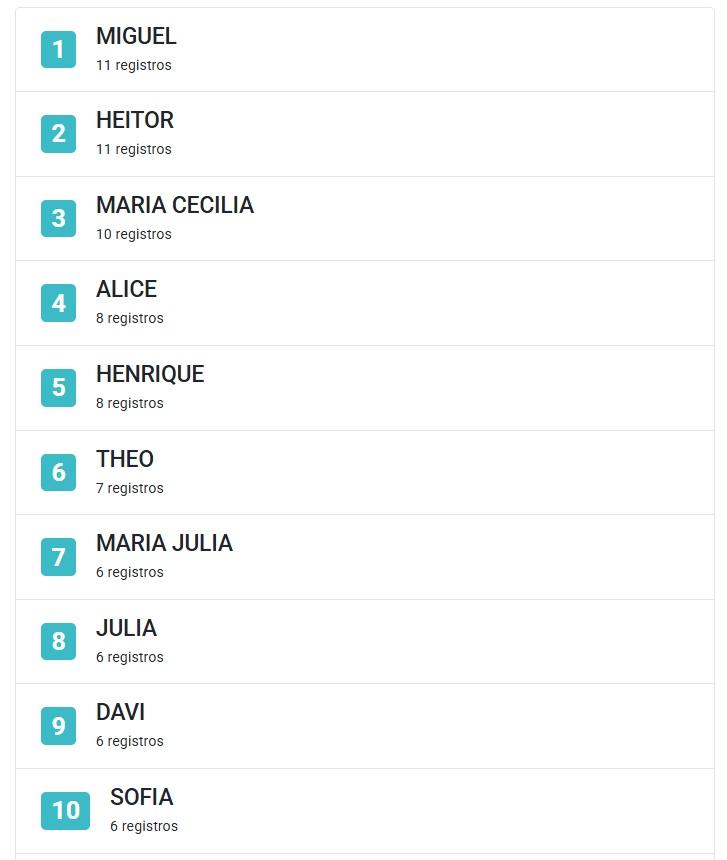
Task: Click the teal rank 2 badge
Action: pyautogui.click(x=58, y=134)
